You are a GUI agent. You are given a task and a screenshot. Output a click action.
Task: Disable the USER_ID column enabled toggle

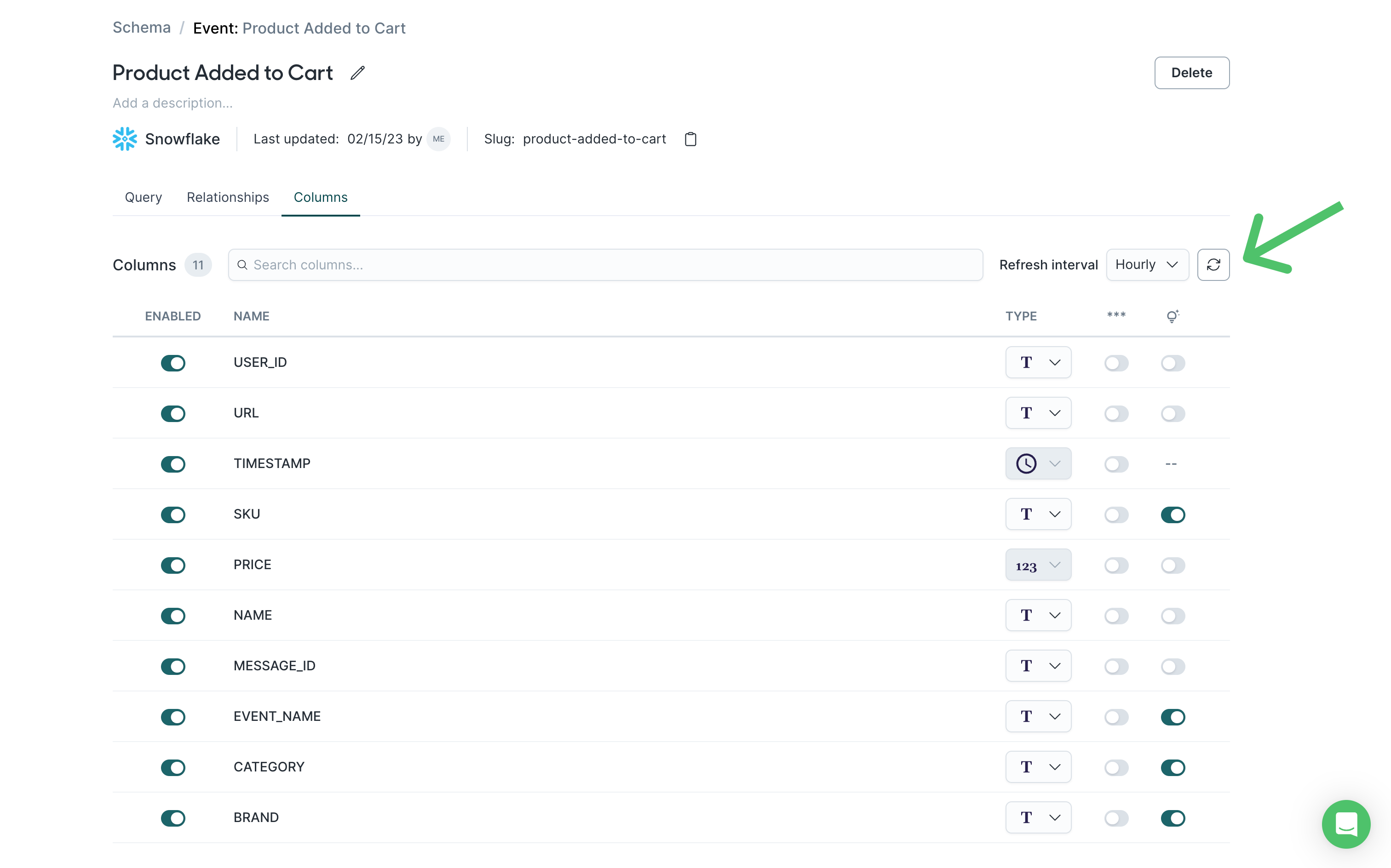point(173,363)
